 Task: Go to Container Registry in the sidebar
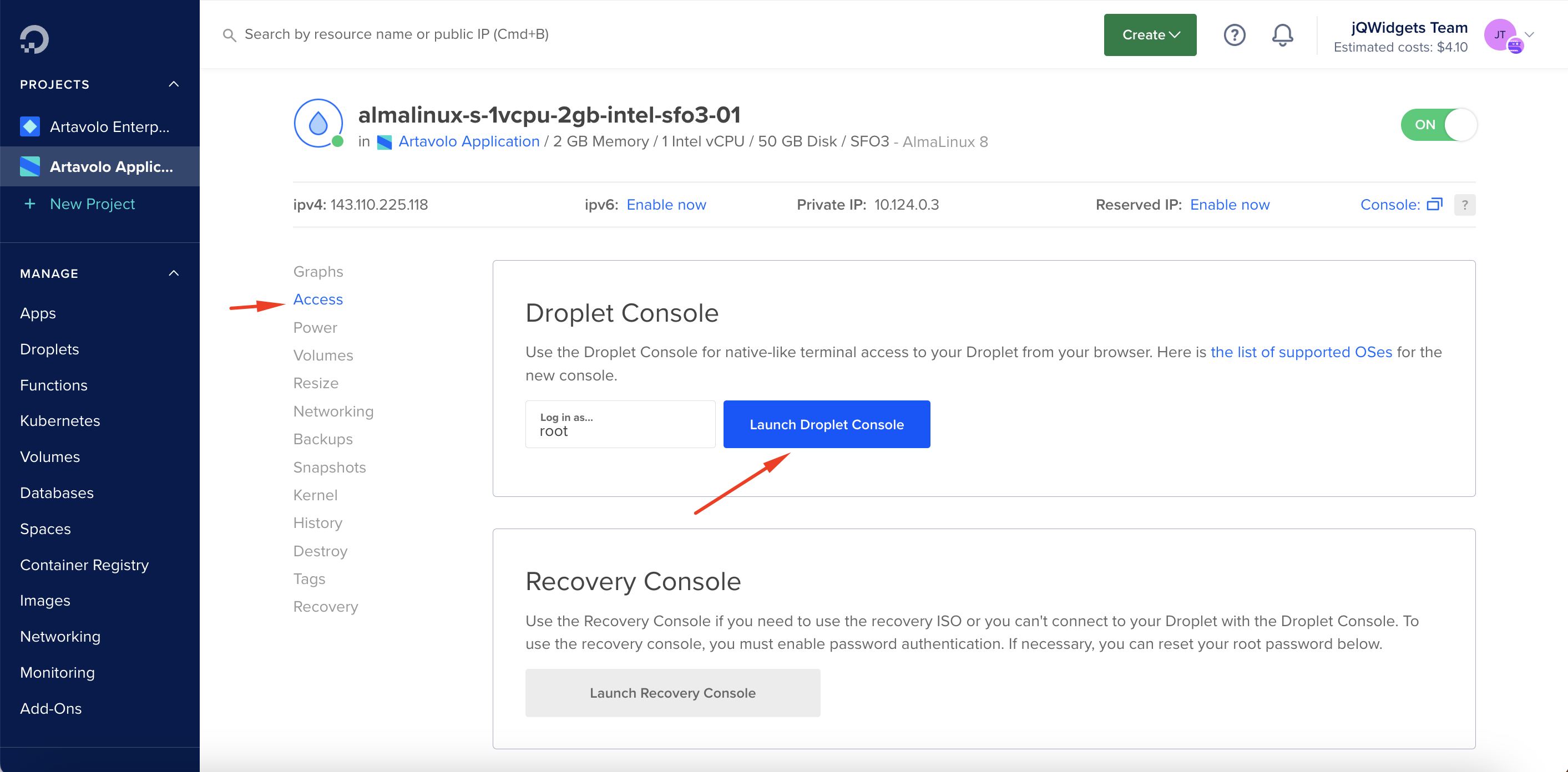pyautogui.click(x=84, y=565)
